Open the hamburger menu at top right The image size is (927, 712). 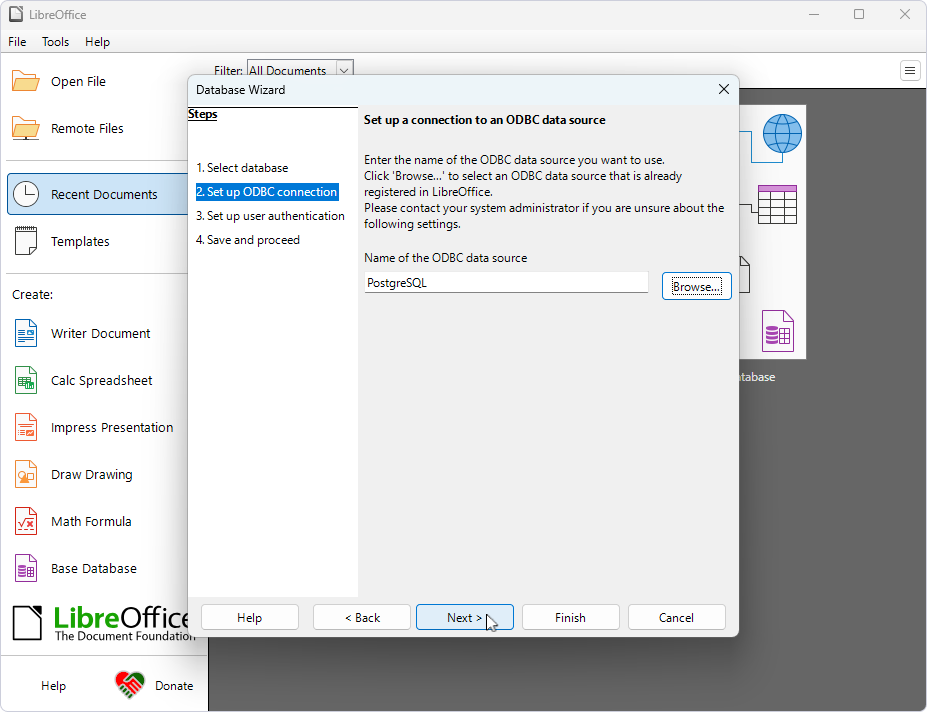(x=910, y=70)
